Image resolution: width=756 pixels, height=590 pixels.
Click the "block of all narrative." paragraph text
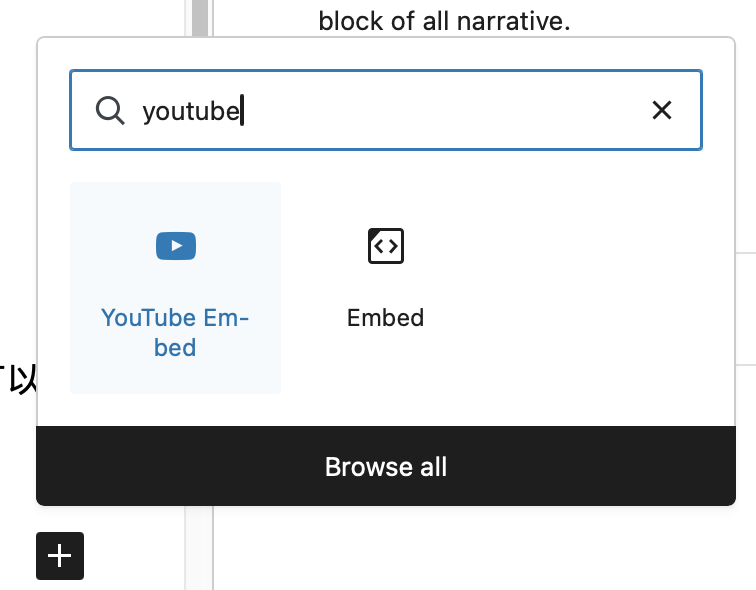[x=444, y=20]
